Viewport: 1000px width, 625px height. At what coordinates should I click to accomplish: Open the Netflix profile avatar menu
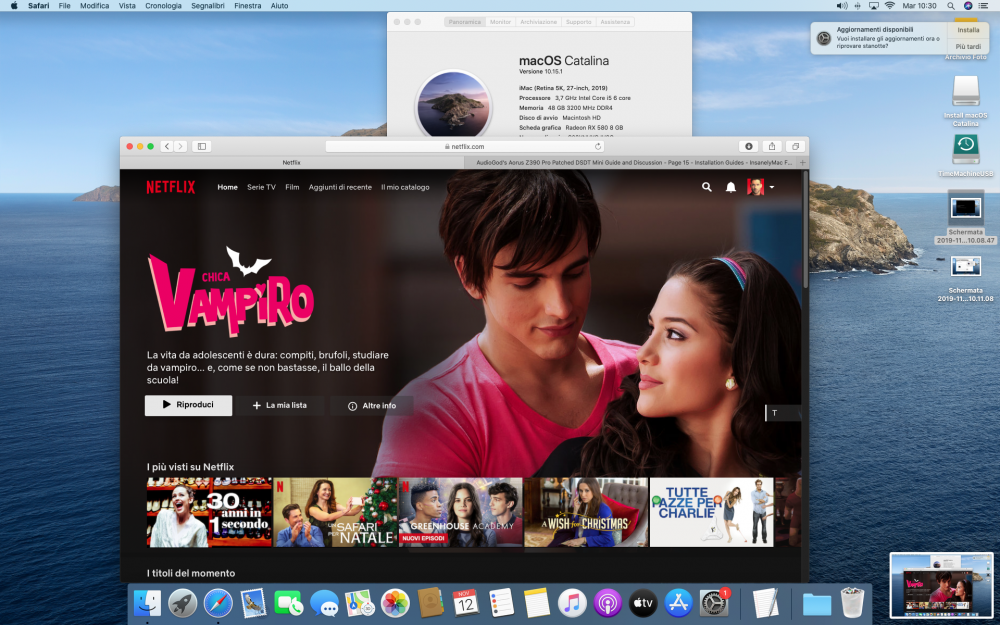tap(760, 187)
